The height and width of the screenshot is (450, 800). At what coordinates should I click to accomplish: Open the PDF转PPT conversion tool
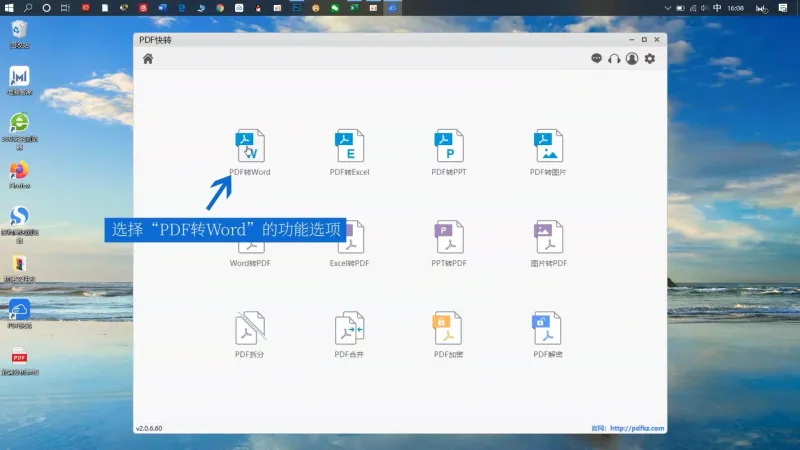pos(449,152)
